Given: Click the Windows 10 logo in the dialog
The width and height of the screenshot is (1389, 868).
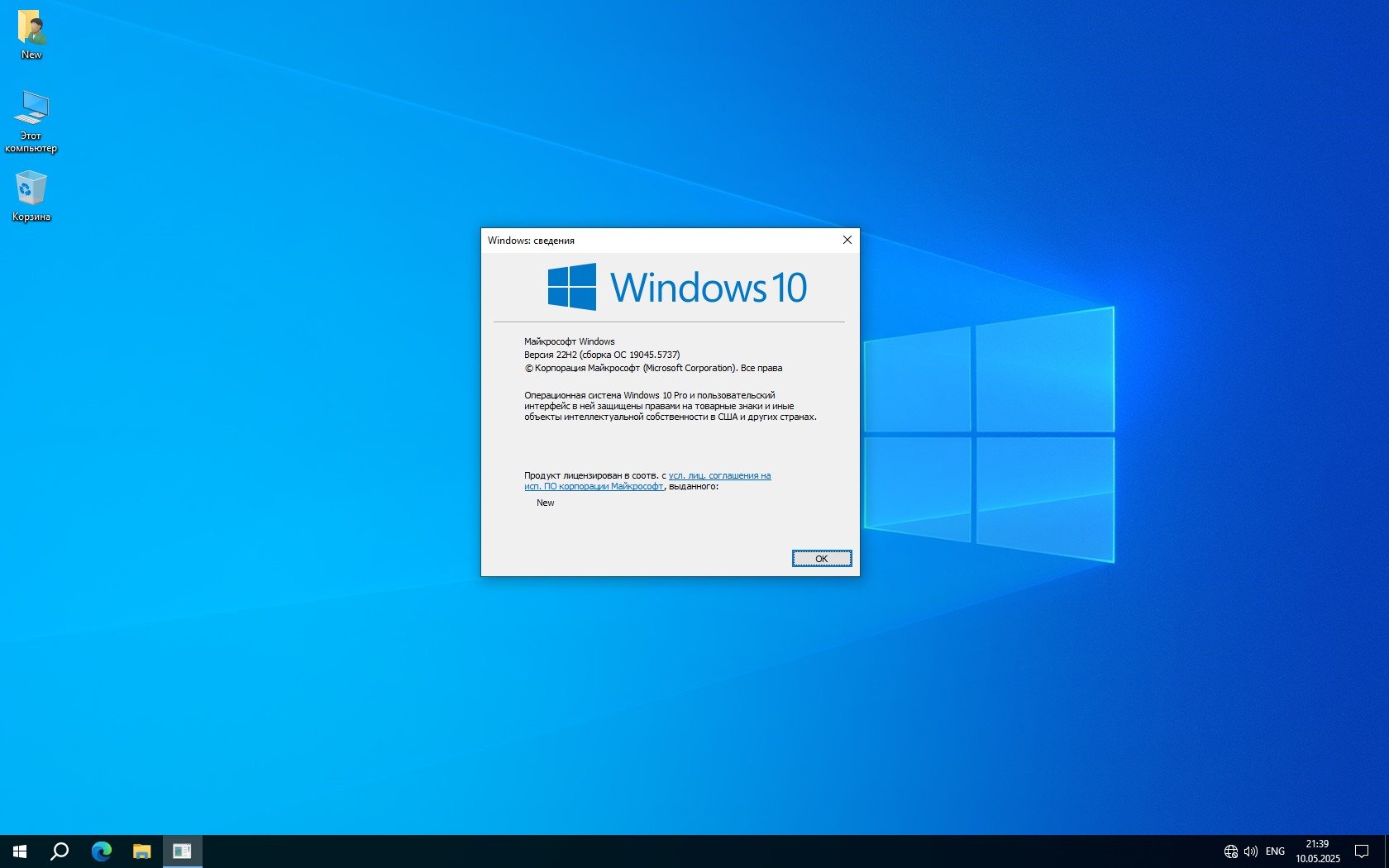Looking at the screenshot, I should coord(676,288).
